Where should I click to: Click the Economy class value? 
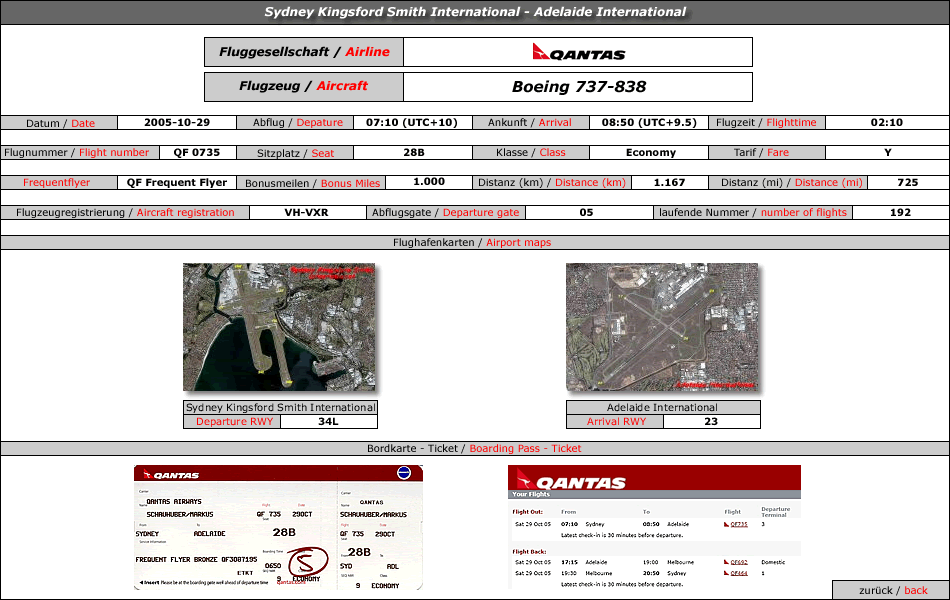point(650,153)
